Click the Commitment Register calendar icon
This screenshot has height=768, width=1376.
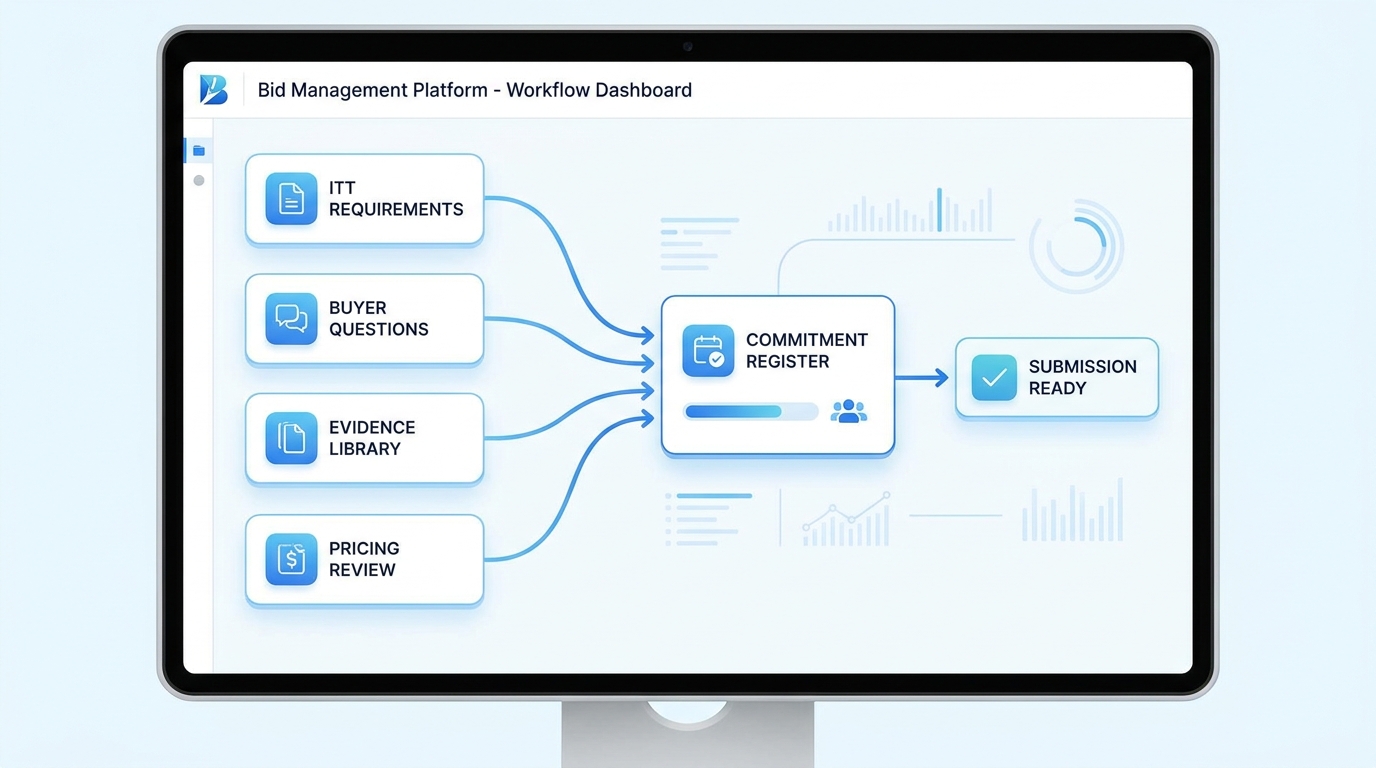point(708,351)
